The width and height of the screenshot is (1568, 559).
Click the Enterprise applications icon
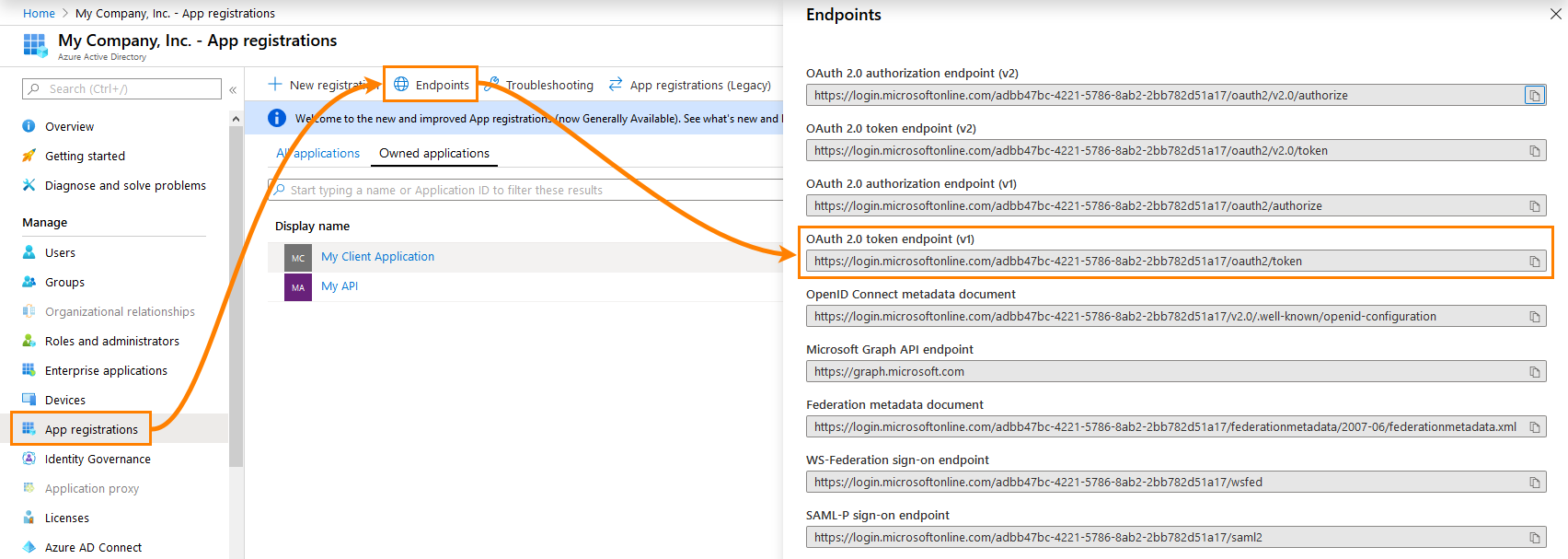point(29,370)
